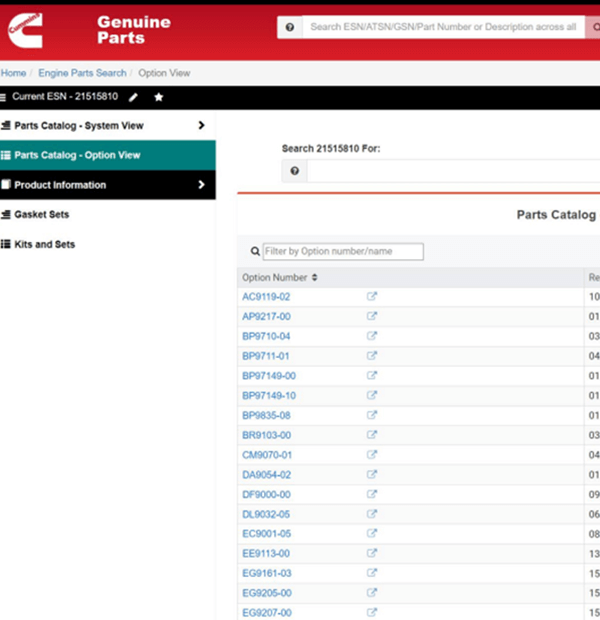
Task: Open BP97149-10 external link icon
Action: (372, 395)
